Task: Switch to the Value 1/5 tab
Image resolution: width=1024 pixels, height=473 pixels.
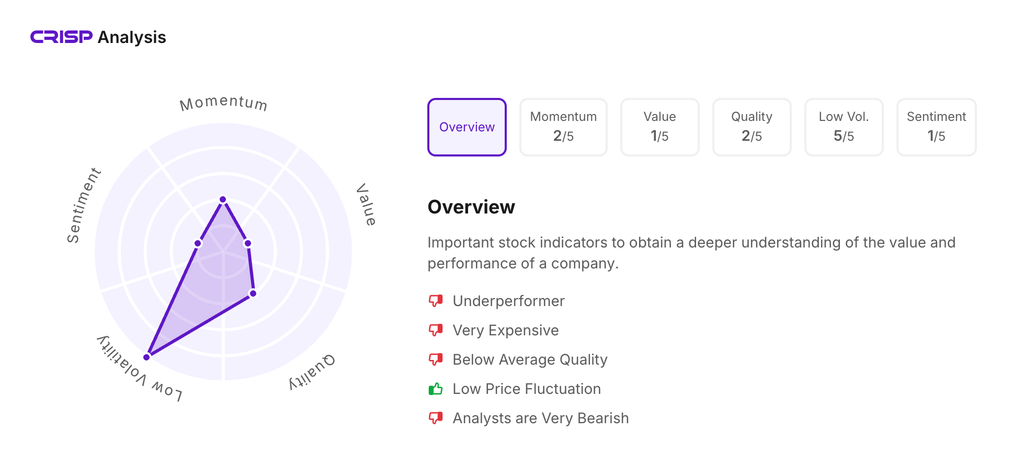Action: click(659, 127)
